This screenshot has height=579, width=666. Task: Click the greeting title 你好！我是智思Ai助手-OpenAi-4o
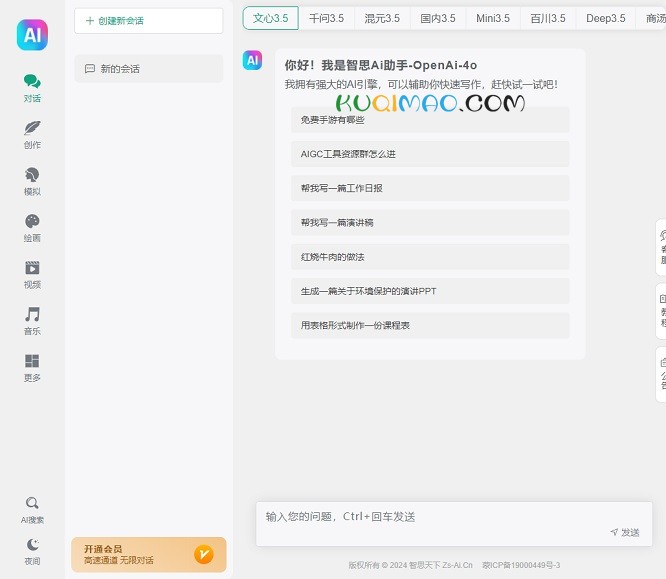(381, 65)
